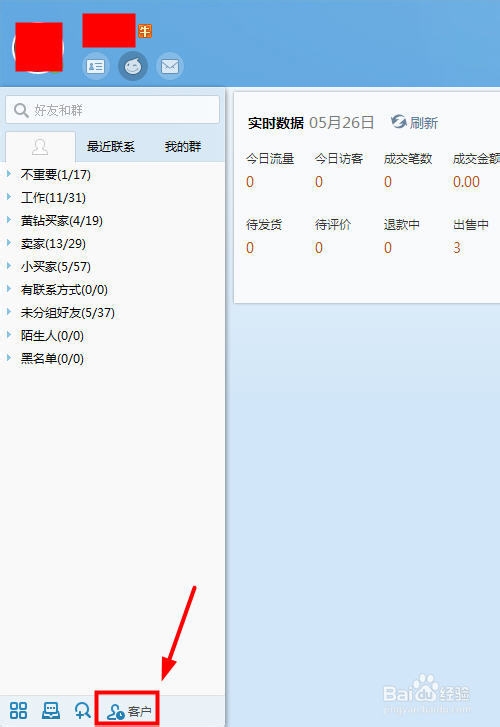This screenshot has width=500, height=727.
Task: Click the 今日访客 label
Action: pyautogui.click(x=339, y=159)
